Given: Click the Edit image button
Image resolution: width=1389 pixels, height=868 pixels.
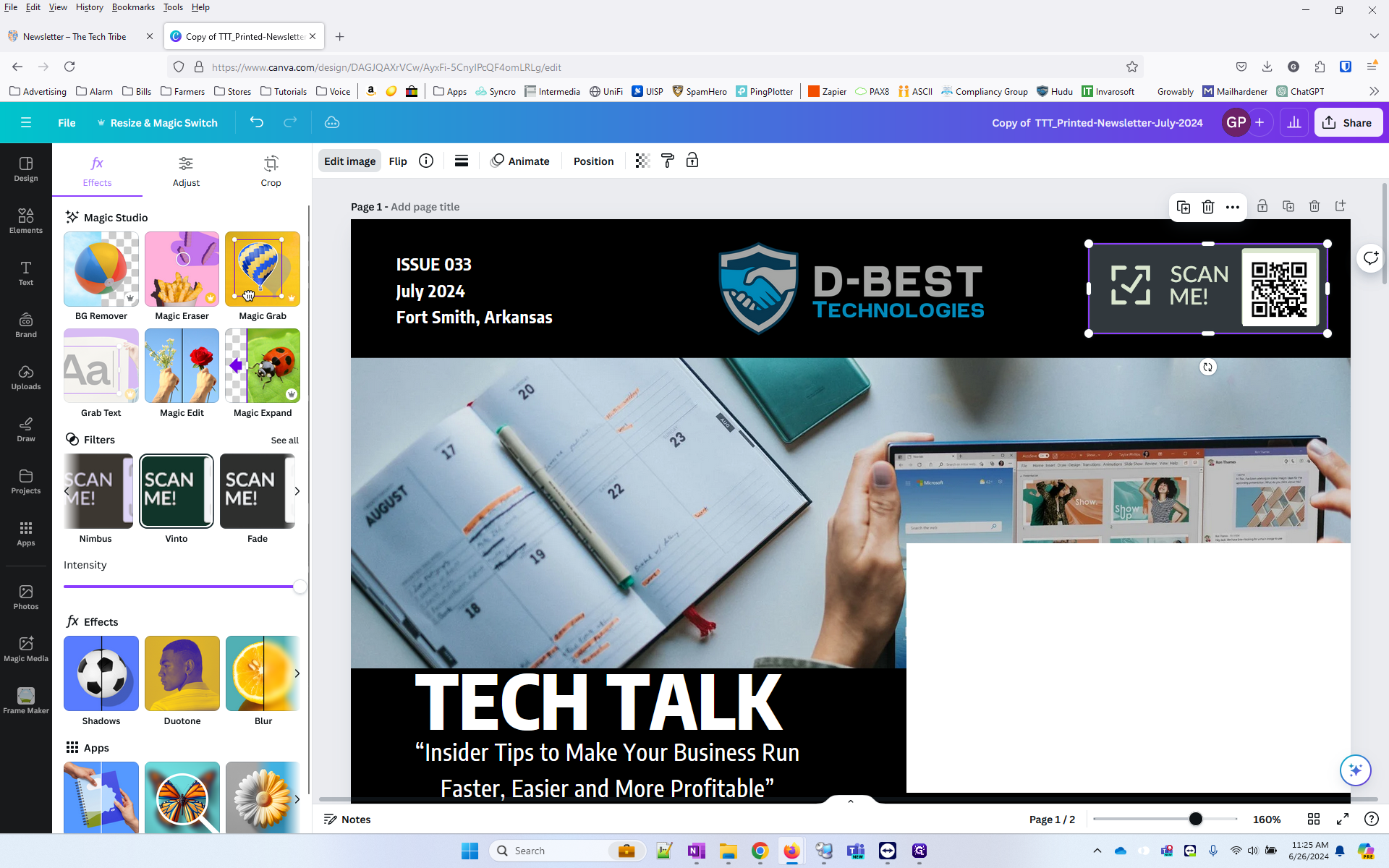Looking at the screenshot, I should (349, 161).
